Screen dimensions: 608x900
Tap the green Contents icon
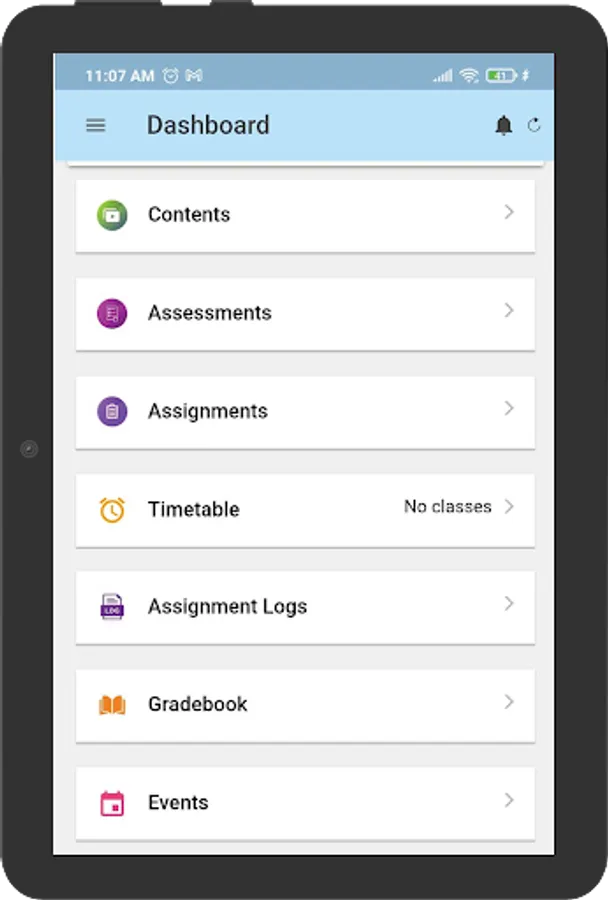coord(112,215)
